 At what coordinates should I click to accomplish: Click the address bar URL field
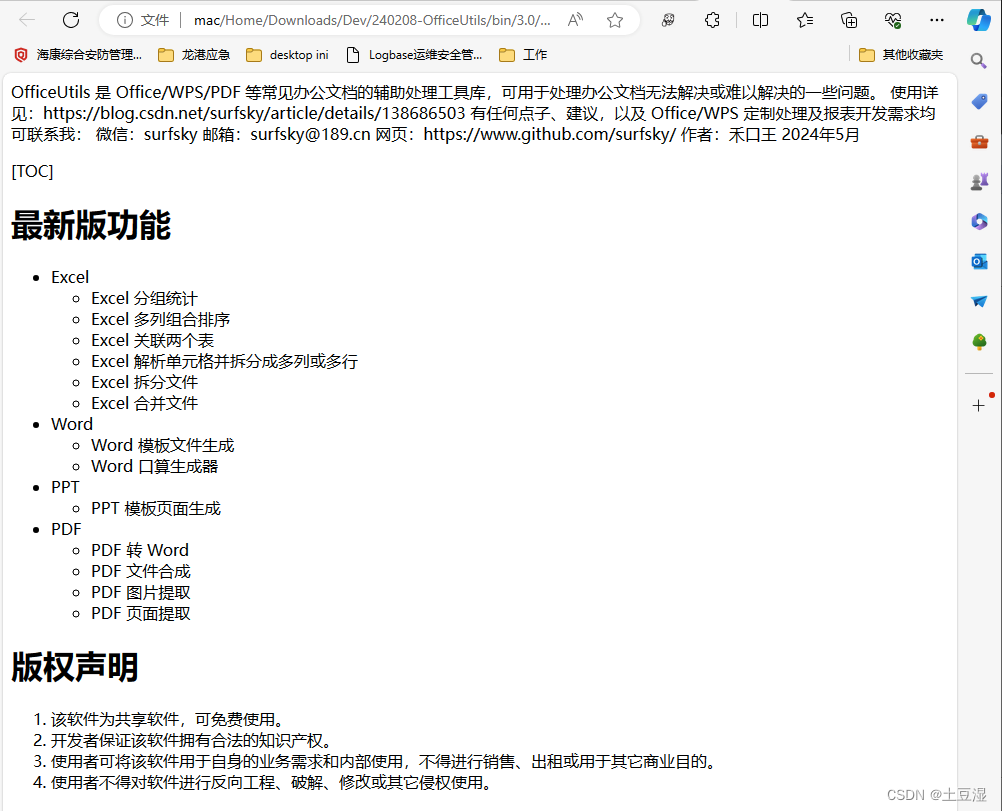(372, 20)
